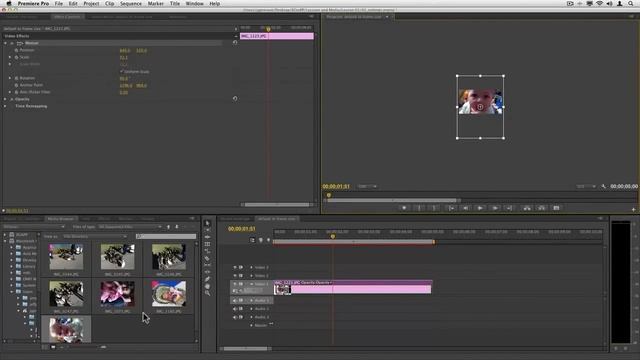
Task: Collapse the Motion effect triangle
Action: pyautogui.click(x=5, y=43)
